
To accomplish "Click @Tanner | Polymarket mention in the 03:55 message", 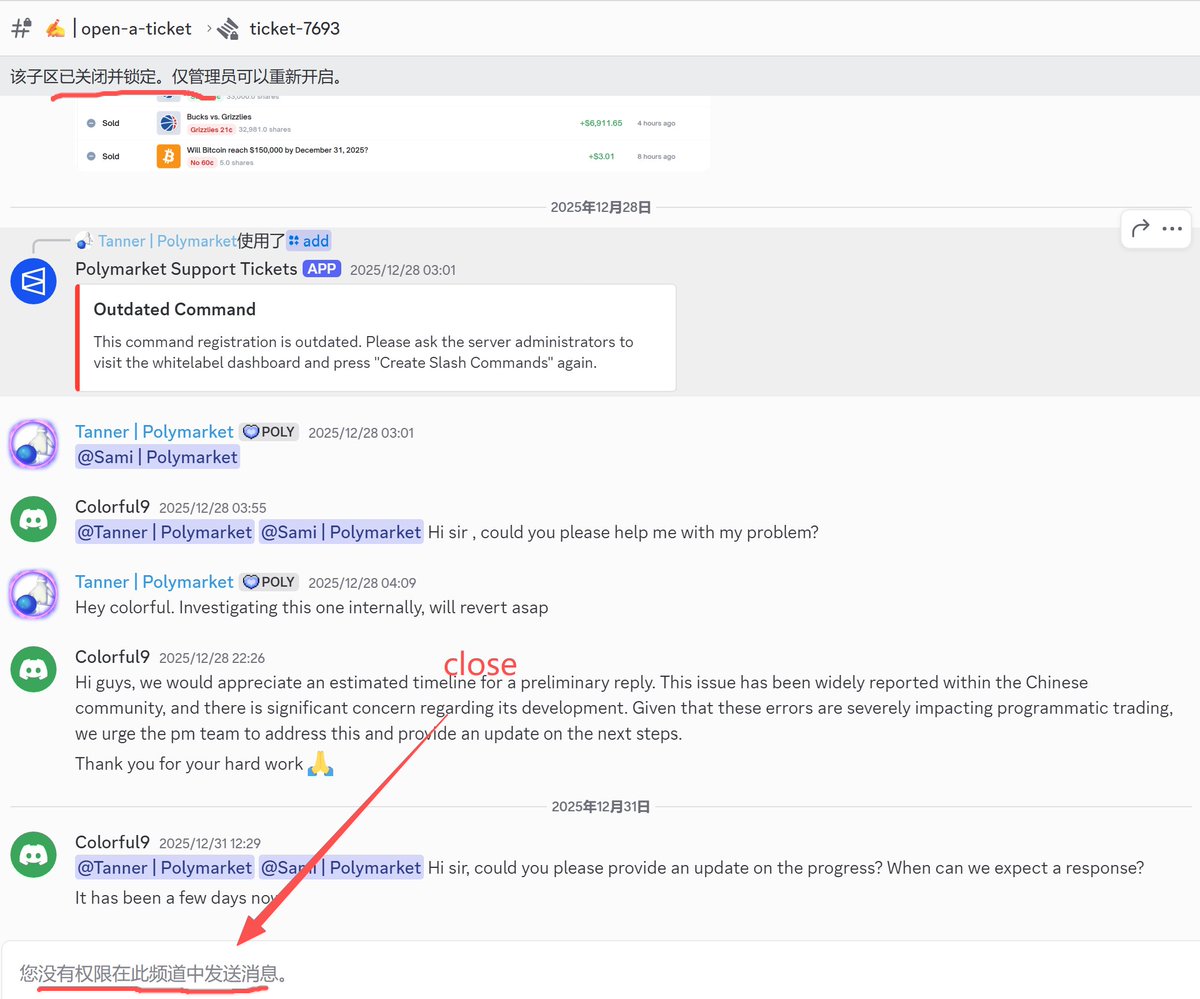I will (165, 532).
